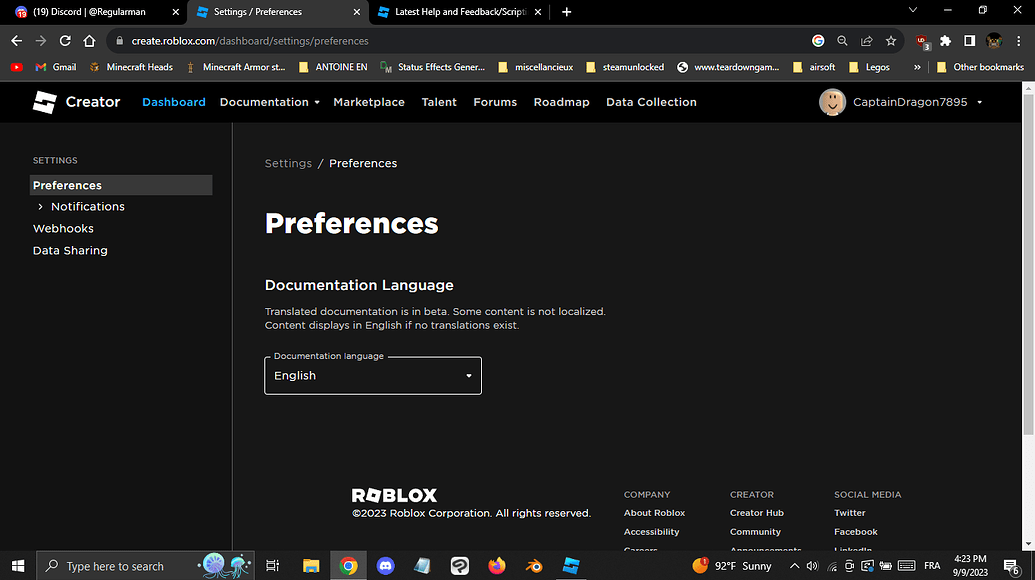
Task: Click the uBlock Origin extension icon
Action: click(920, 43)
